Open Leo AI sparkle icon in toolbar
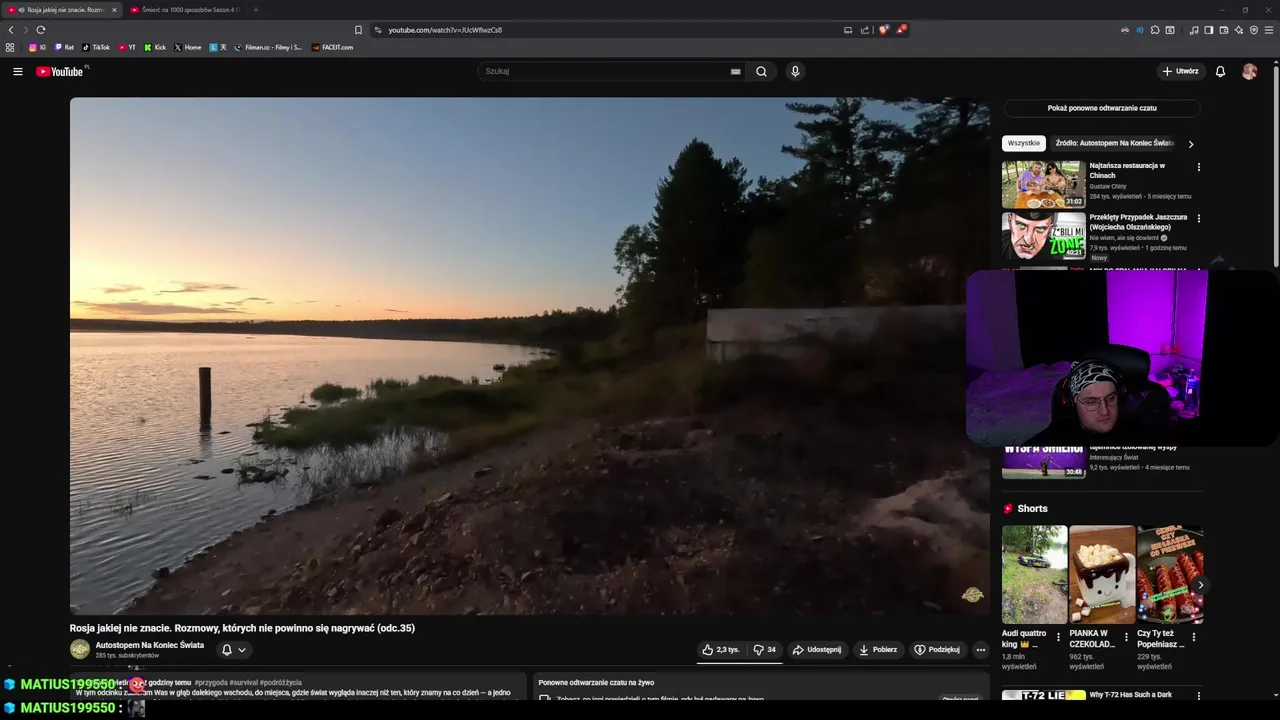The width and height of the screenshot is (1280, 720). (1239, 30)
